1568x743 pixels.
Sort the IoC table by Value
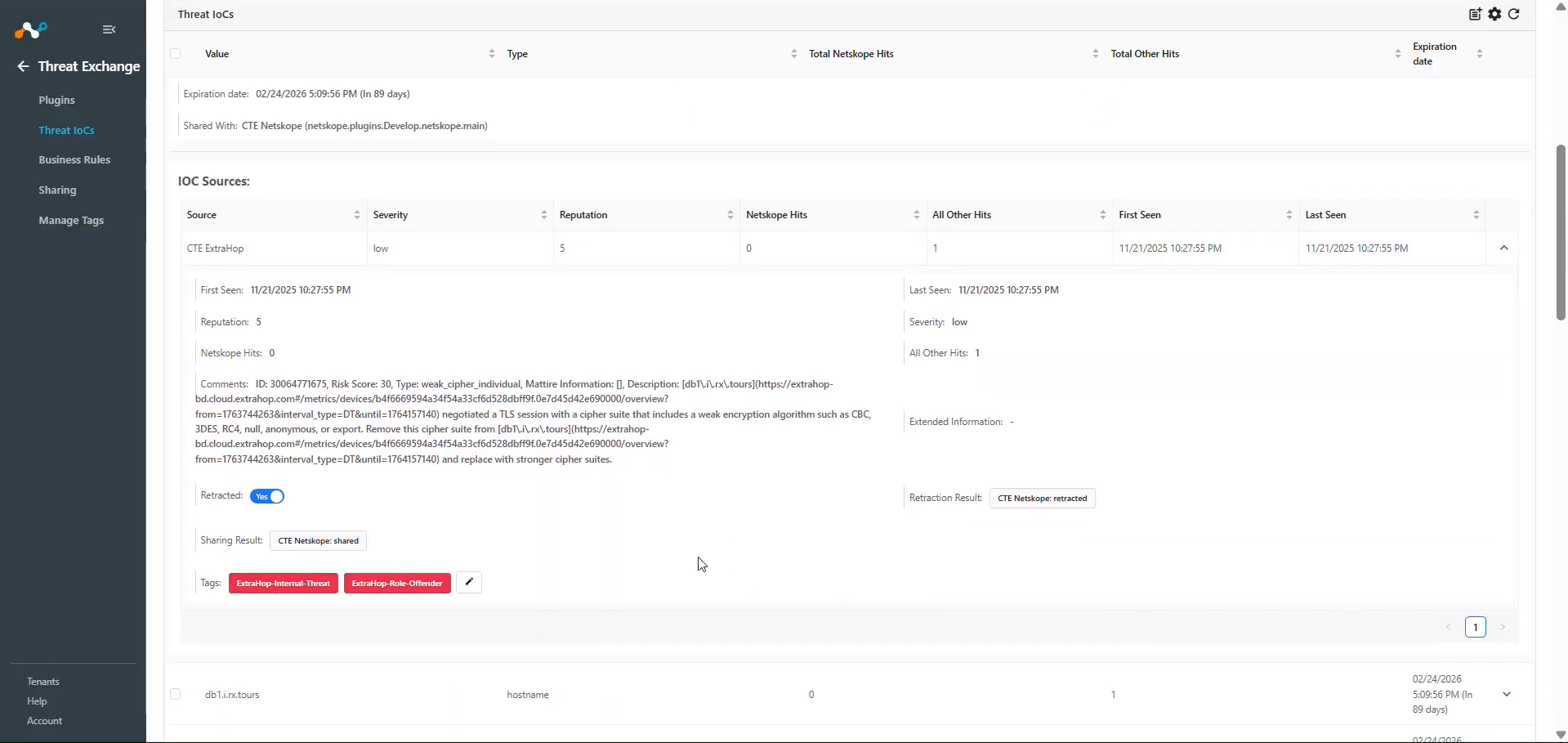coord(492,54)
